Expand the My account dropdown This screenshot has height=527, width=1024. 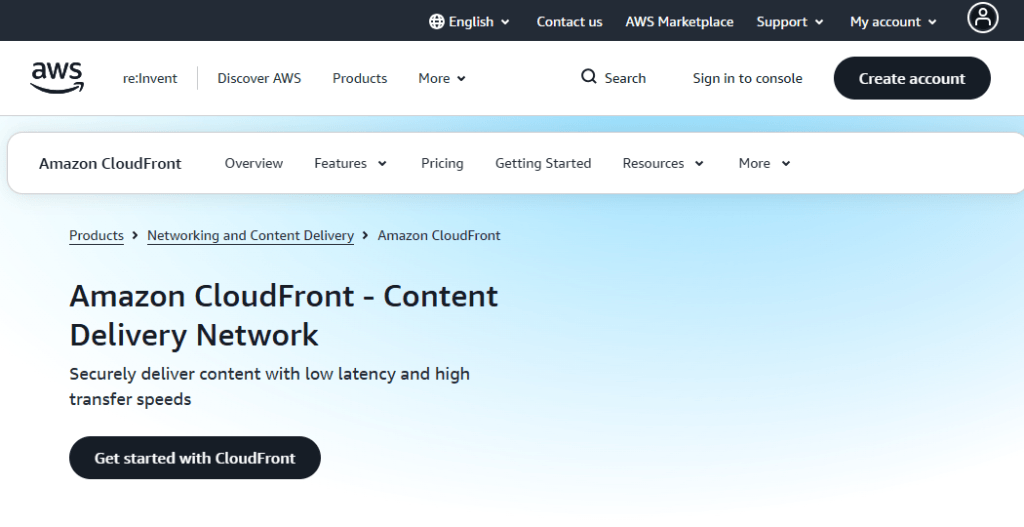[x=893, y=22]
